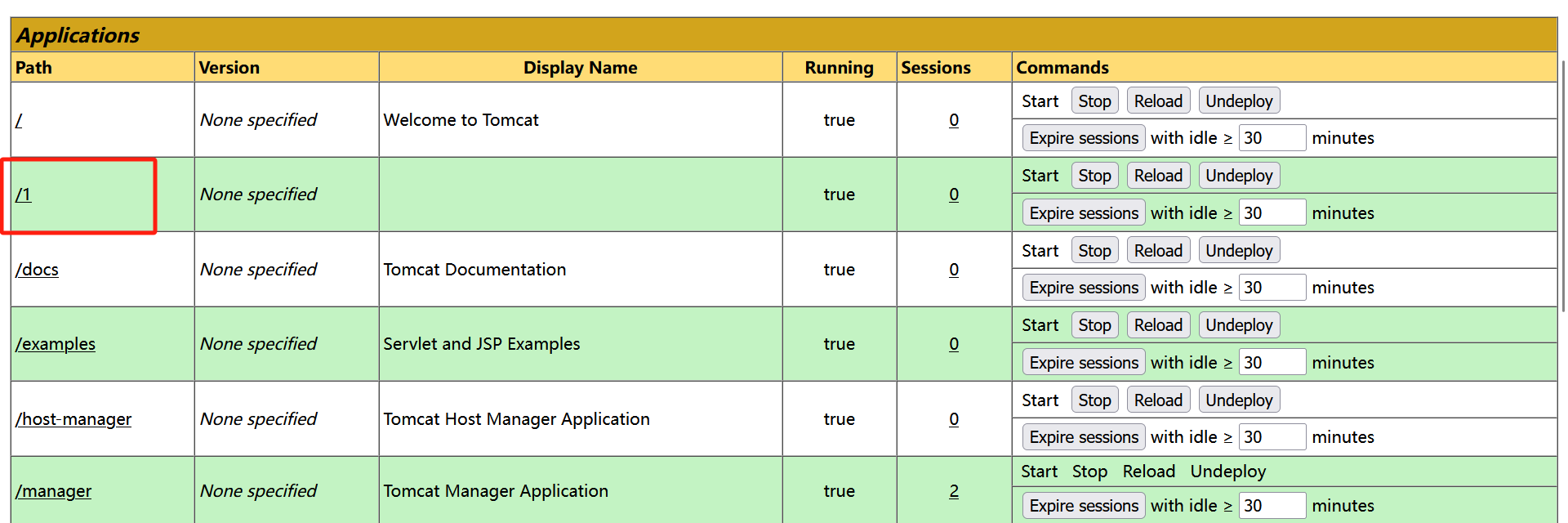
Task: Expire sessions for Welcome to Tomcat app
Action: pos(1084,138)
